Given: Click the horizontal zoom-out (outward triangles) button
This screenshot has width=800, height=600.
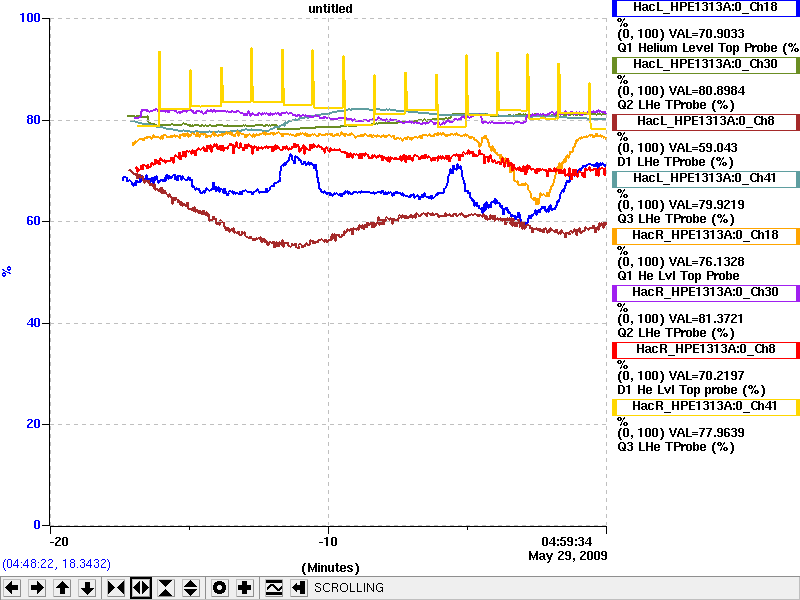Looking at the screenshot, I should pyautogui.click(x=141, y=588).
